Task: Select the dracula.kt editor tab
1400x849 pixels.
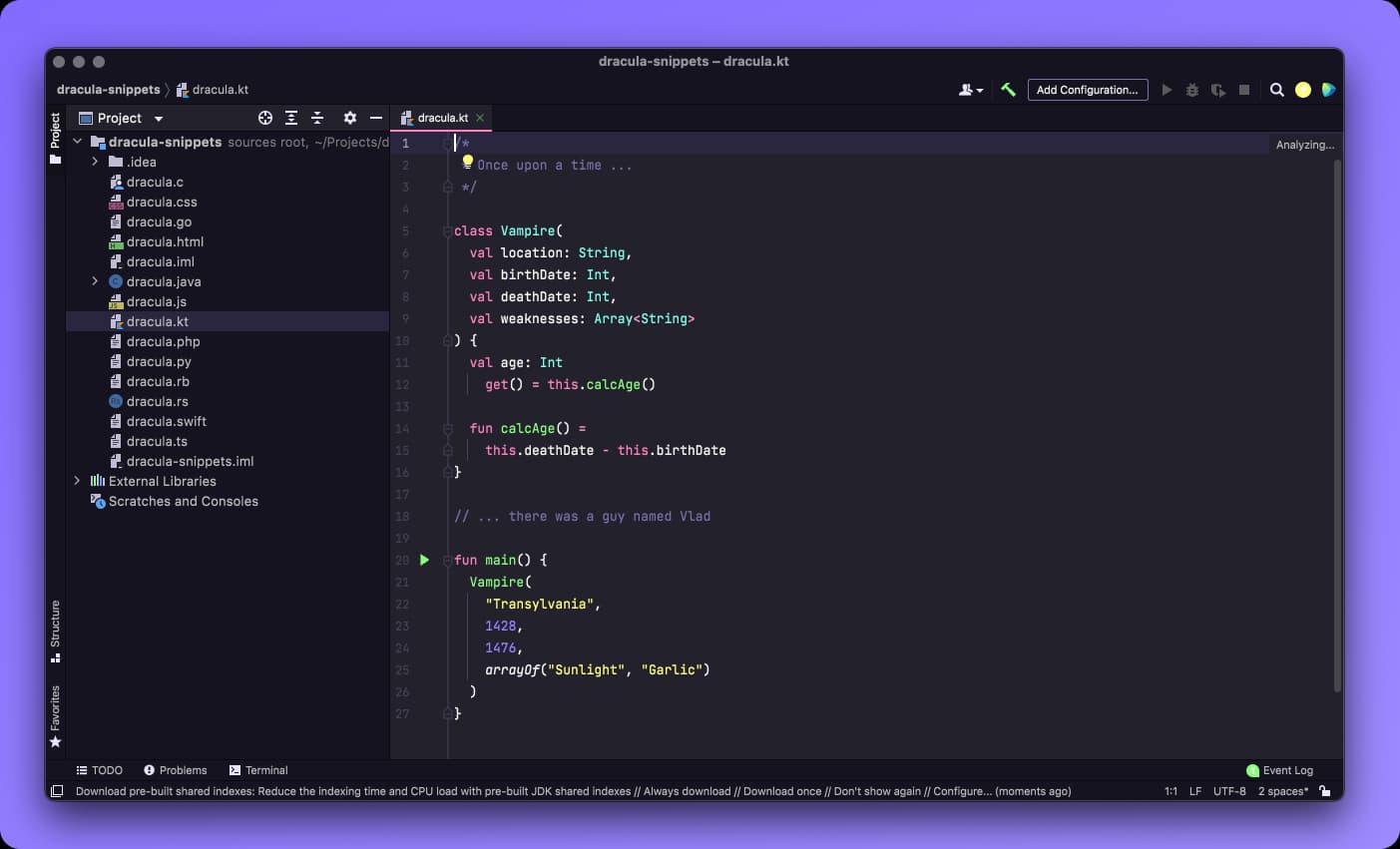Action: click(x=442, y=117)
